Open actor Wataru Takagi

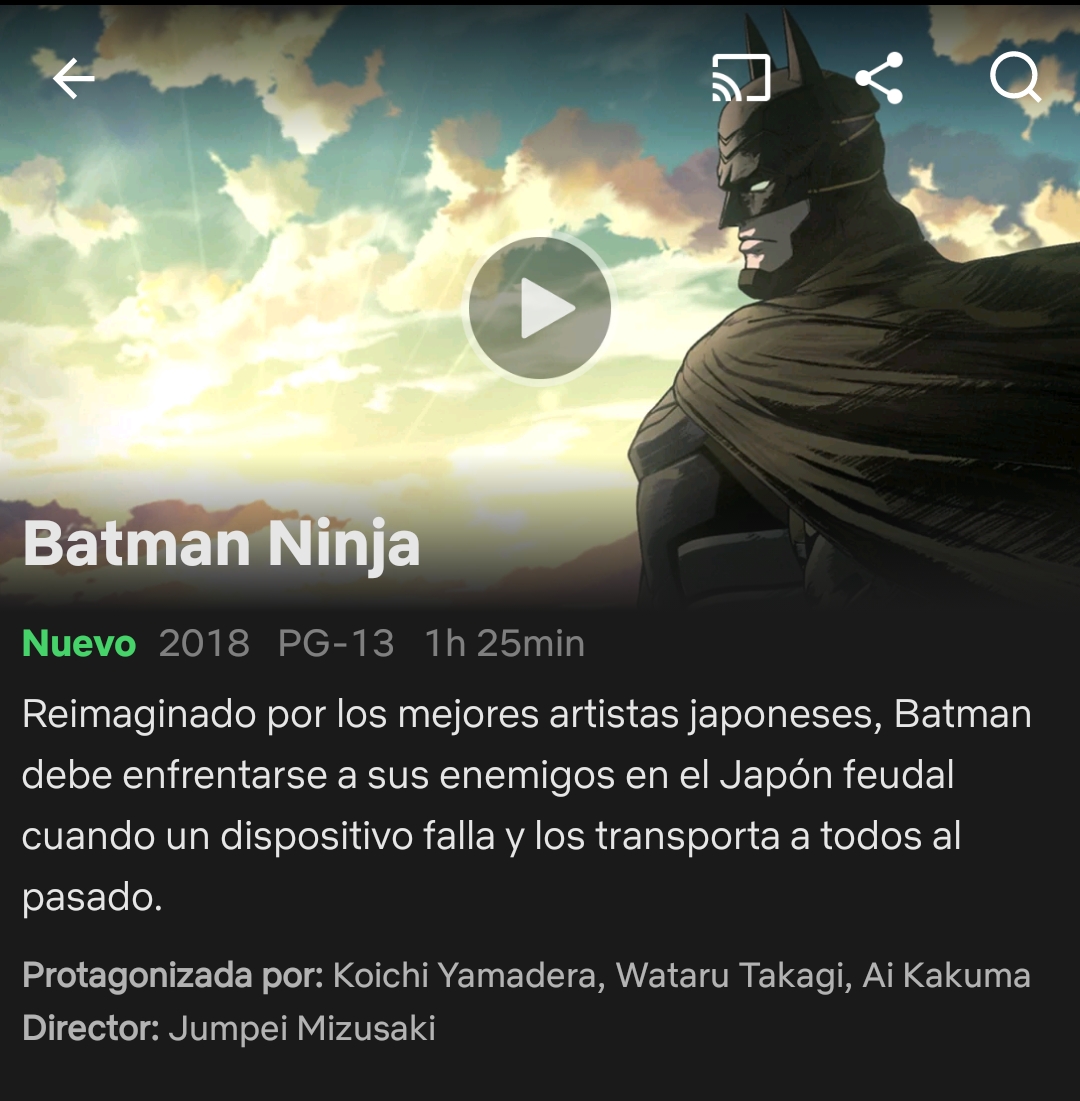pyautogui.click(x=730, y=975)
